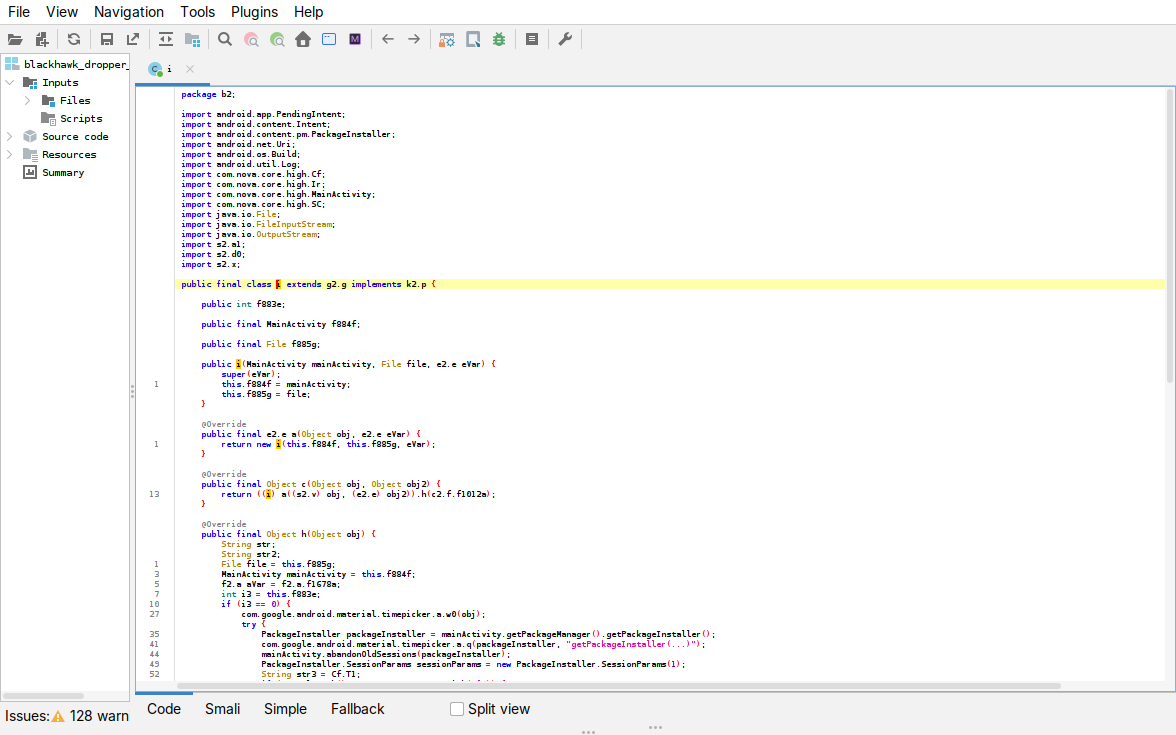This screenshot has height=735, width=1176.
Task: Click line number 13 in gutter
Action: point(154,494)
